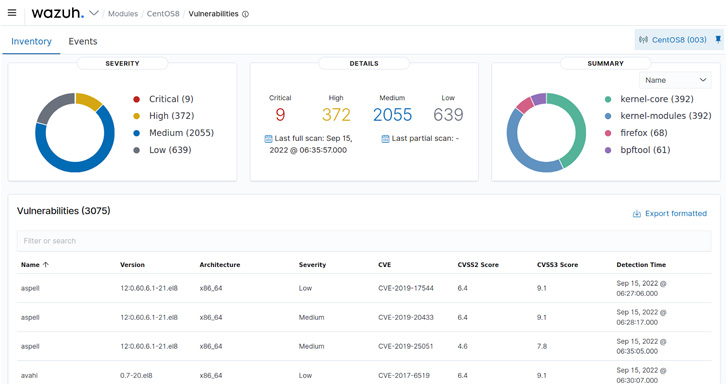Unpin the CentOS8 agent

(x=718, y=39)
